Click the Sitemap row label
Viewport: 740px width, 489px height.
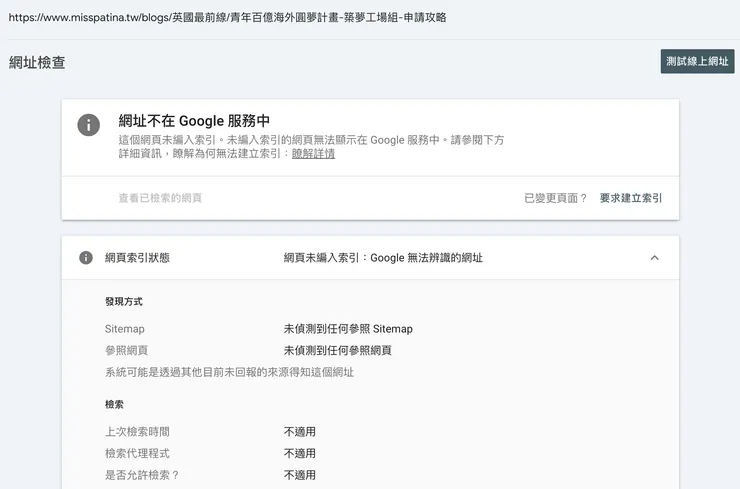click(x=125, y=329)
